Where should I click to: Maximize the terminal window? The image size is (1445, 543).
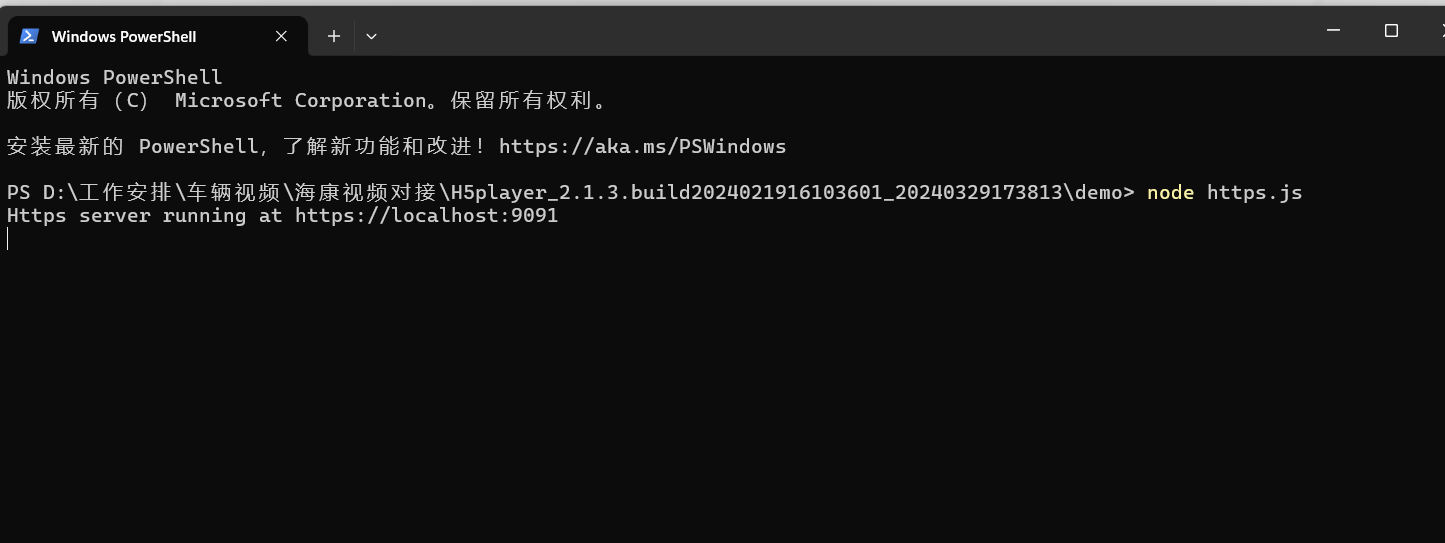pyautogui.click(x=1391, y=31)
